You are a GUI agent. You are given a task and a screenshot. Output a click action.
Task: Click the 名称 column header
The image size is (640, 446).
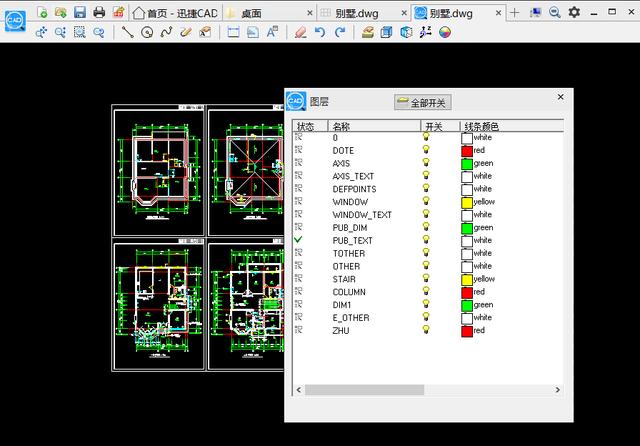374,126
